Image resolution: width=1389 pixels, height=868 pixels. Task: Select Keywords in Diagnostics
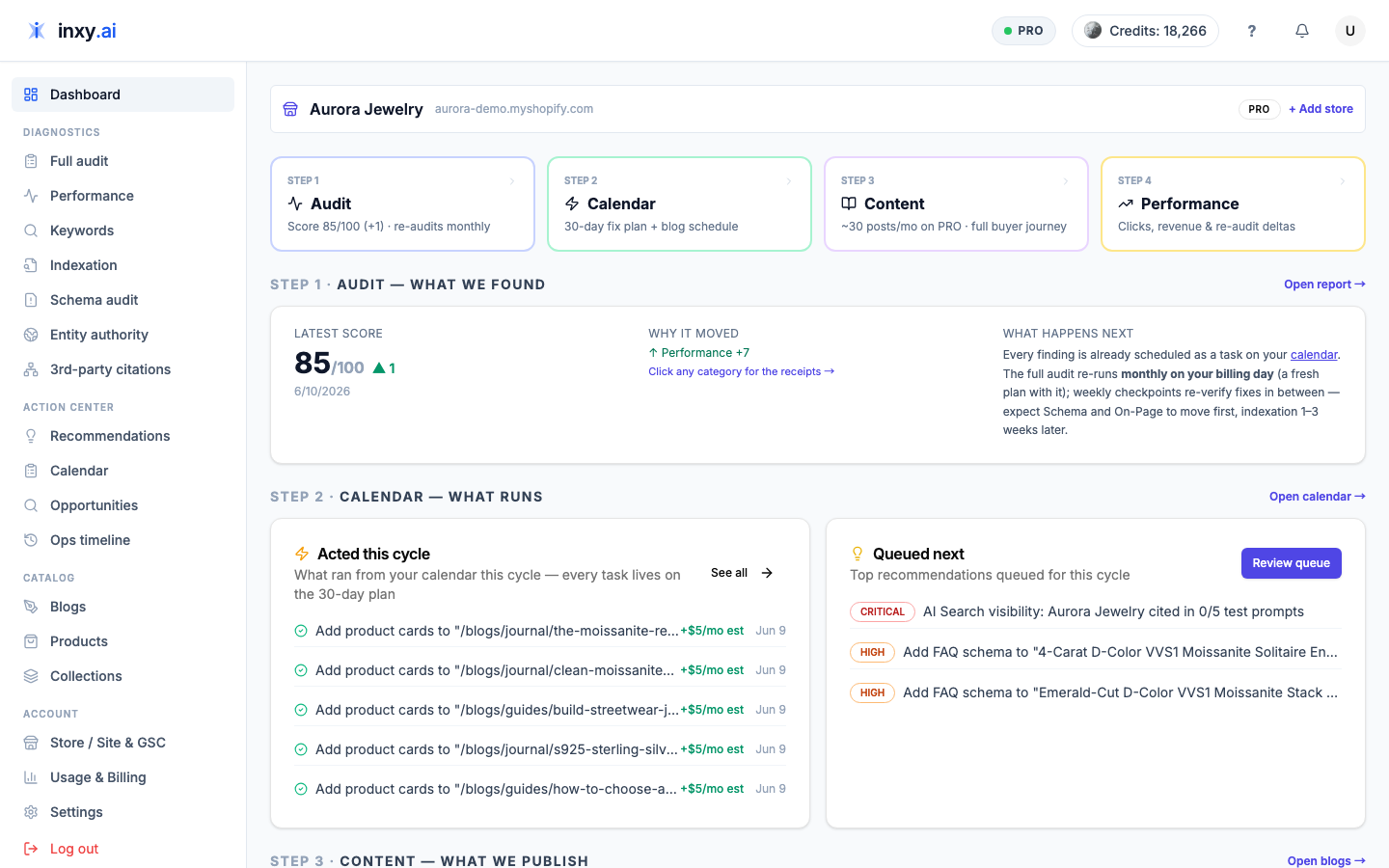pyautogui.click(x=123, y=231)
